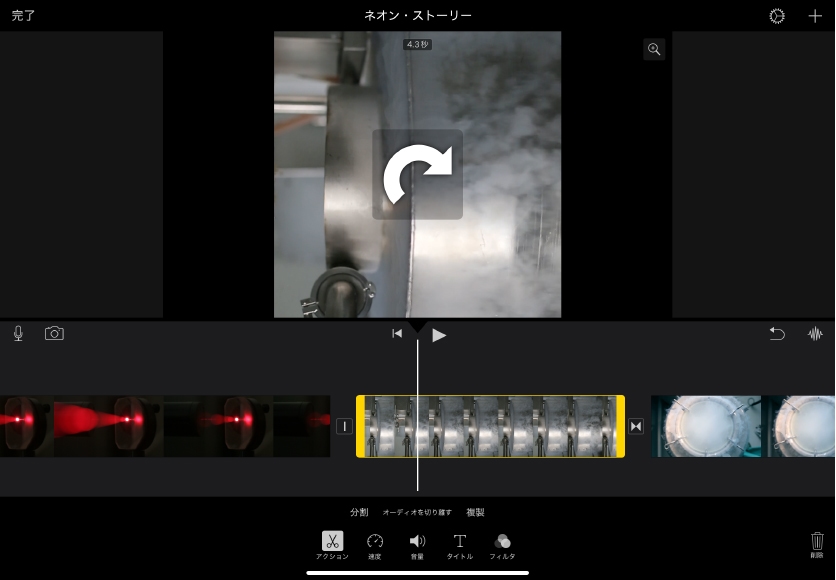The height and width of the screenshot is (580, 836).
Task: Toggle audio waveform display
Action: coord(815,334)
